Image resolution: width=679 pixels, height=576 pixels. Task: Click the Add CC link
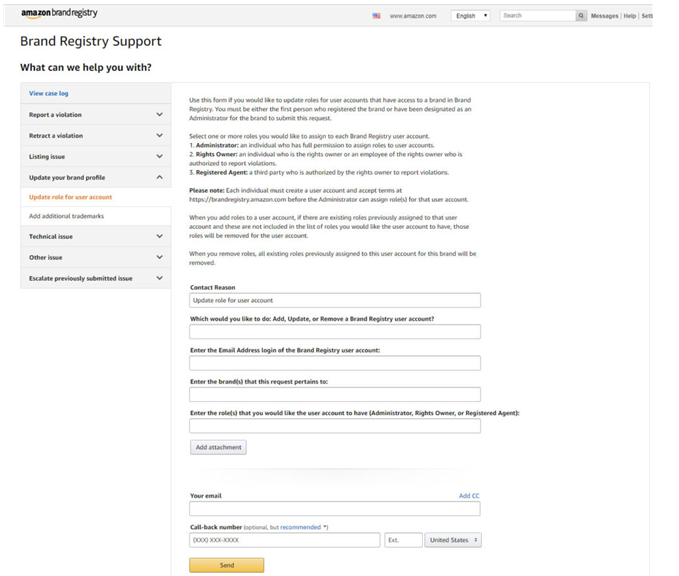point(469,495)
